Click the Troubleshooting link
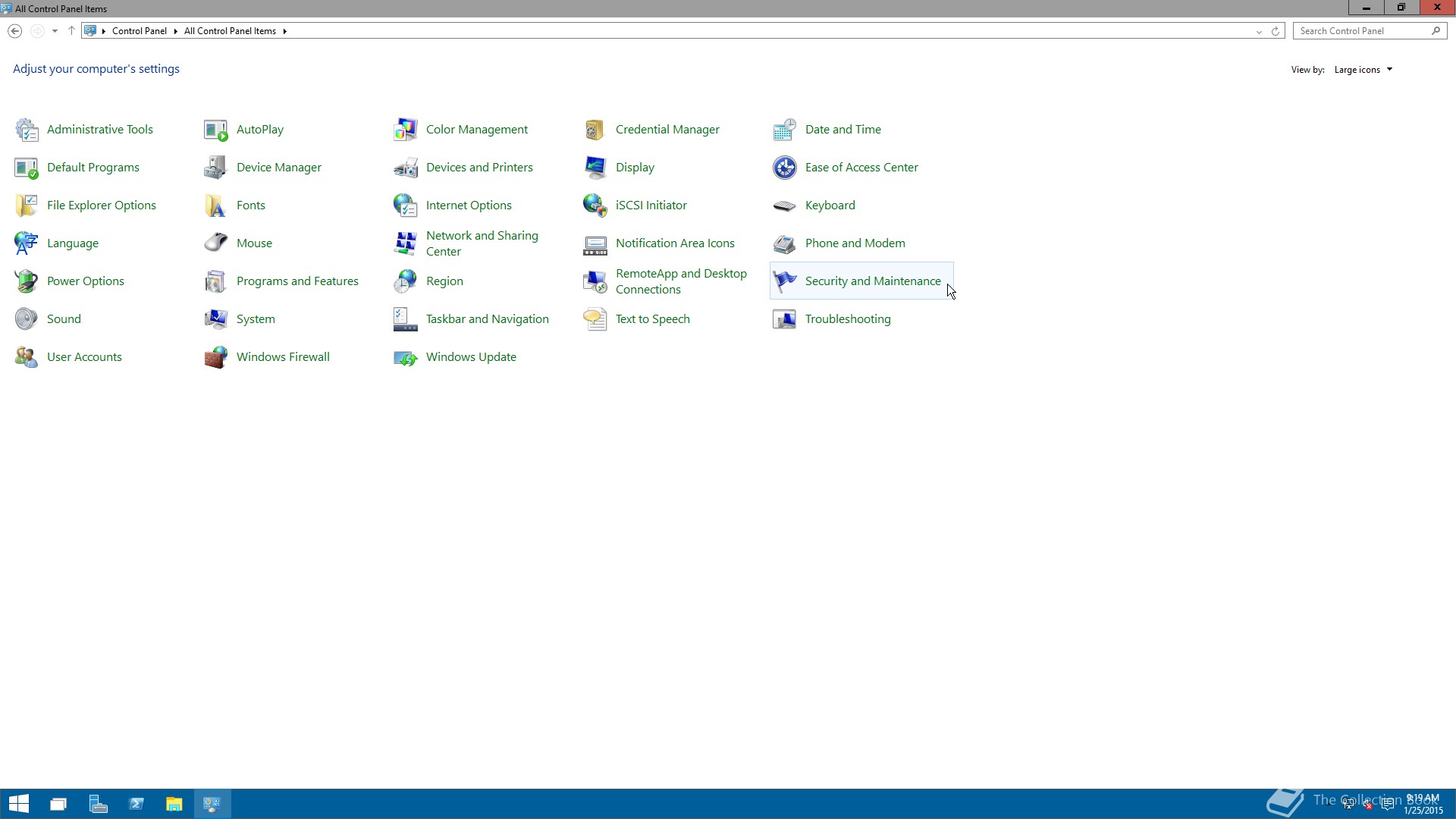1456x819 pixels. (x=848, y=319)
